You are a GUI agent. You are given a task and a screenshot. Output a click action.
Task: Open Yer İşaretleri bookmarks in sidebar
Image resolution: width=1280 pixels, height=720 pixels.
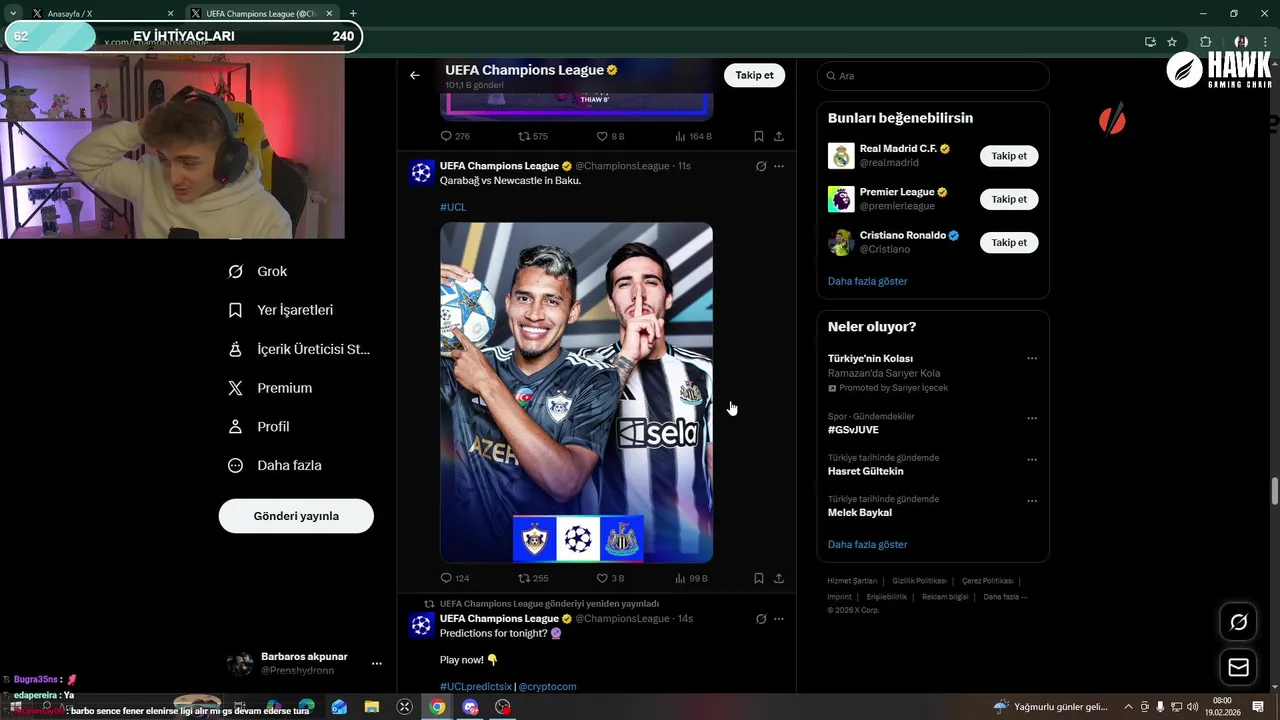tap(281, 310)
